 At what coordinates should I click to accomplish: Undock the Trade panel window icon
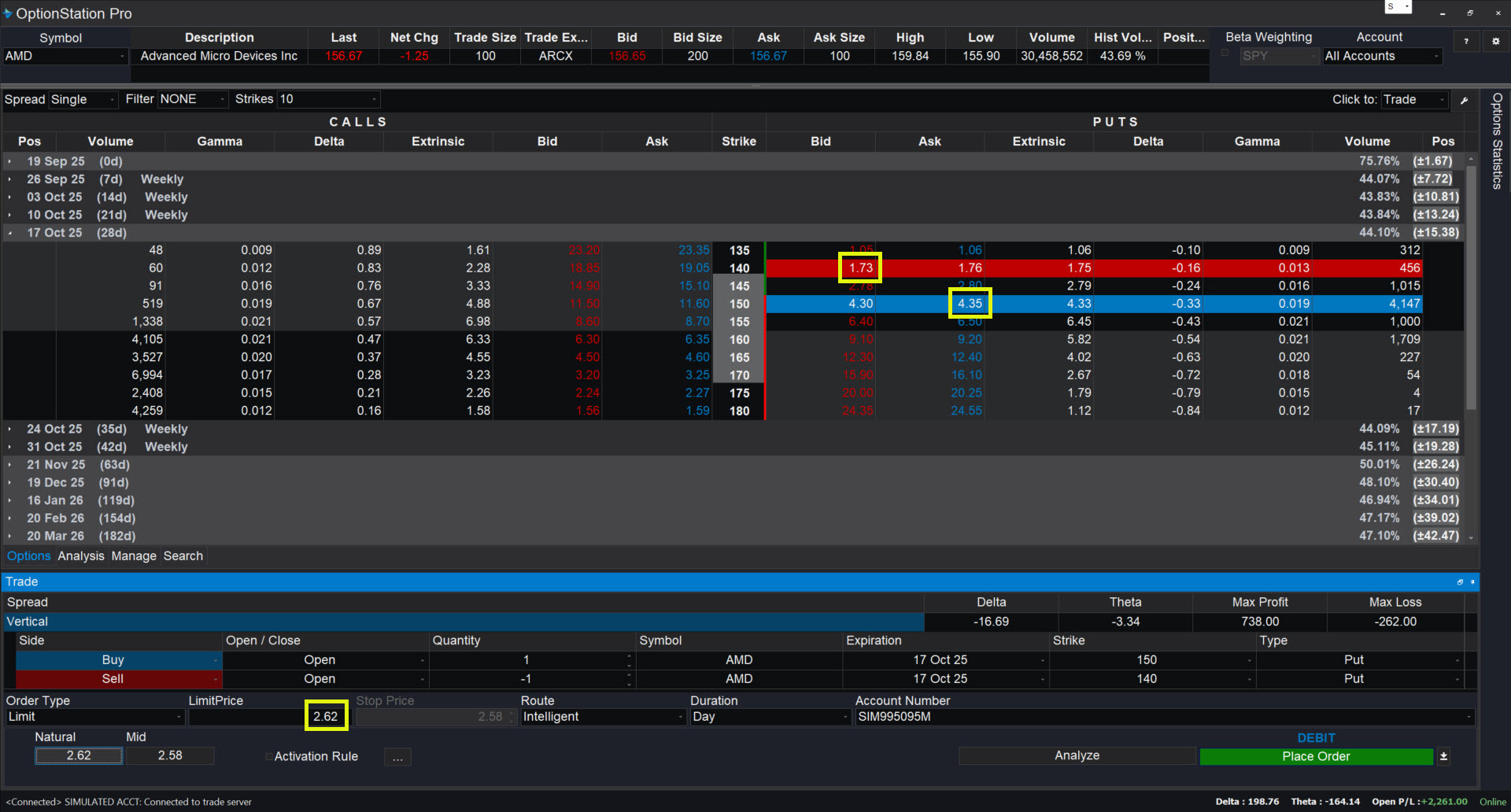(1460, 582)
